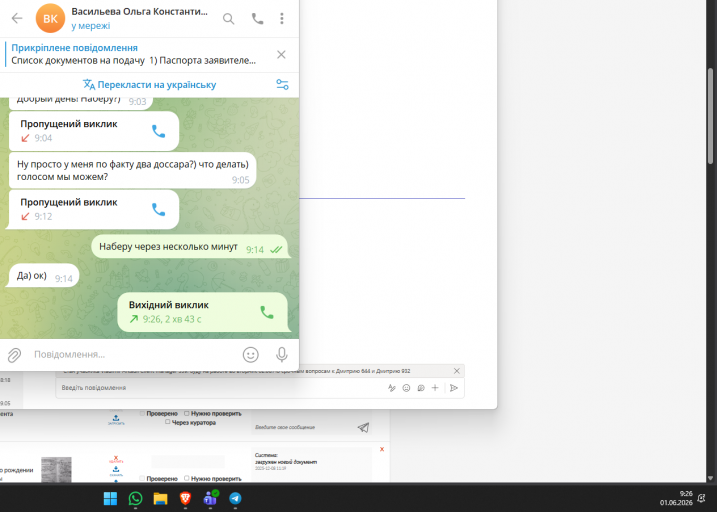Open the plus actions menu in Teams
This screenshot has height=512, width=717.
tap(435, 388)
